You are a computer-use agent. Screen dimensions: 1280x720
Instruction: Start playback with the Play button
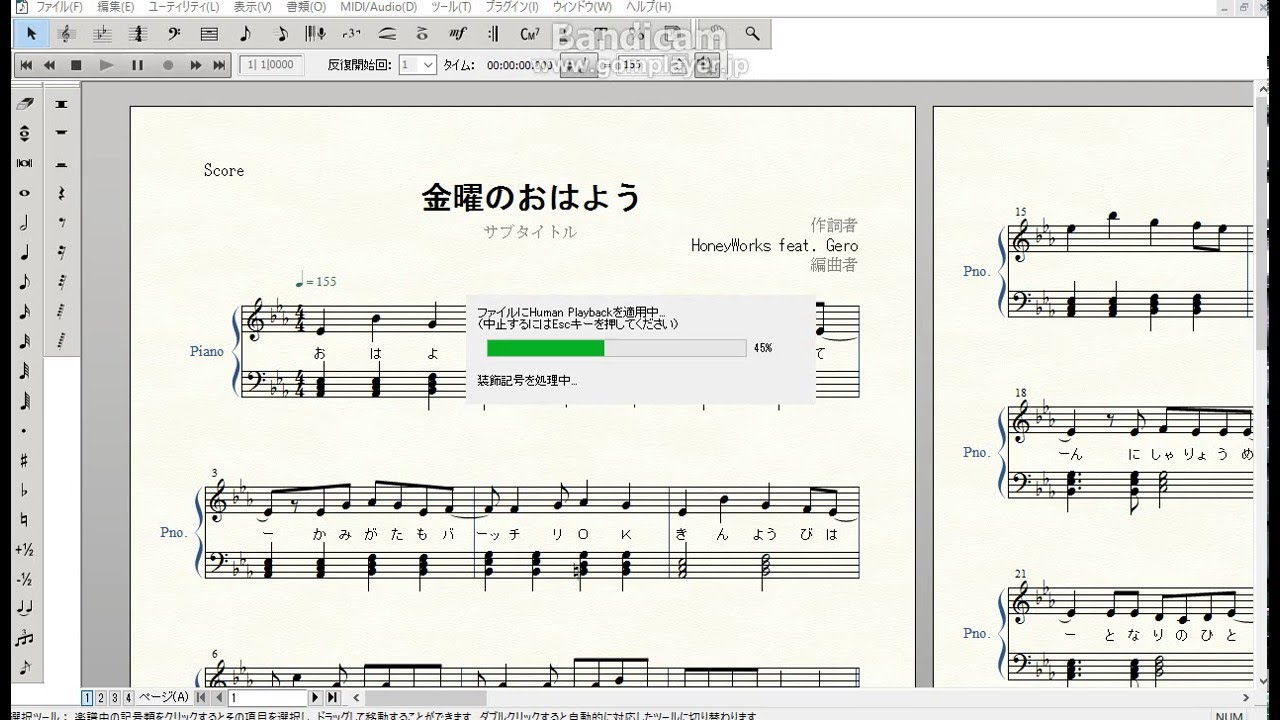pos(106,65)
